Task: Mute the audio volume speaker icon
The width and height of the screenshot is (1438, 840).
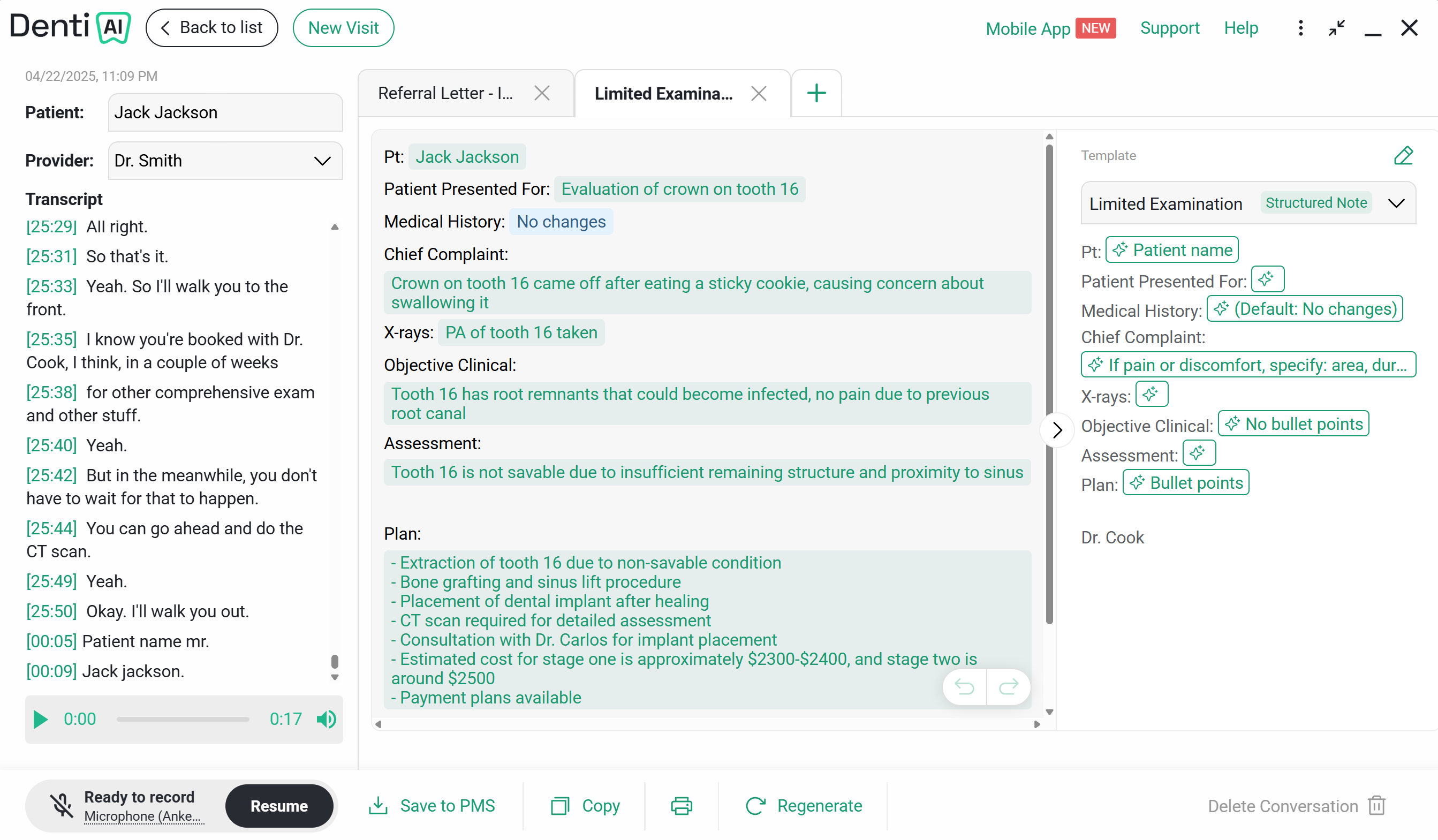Action: click(327, 719)
